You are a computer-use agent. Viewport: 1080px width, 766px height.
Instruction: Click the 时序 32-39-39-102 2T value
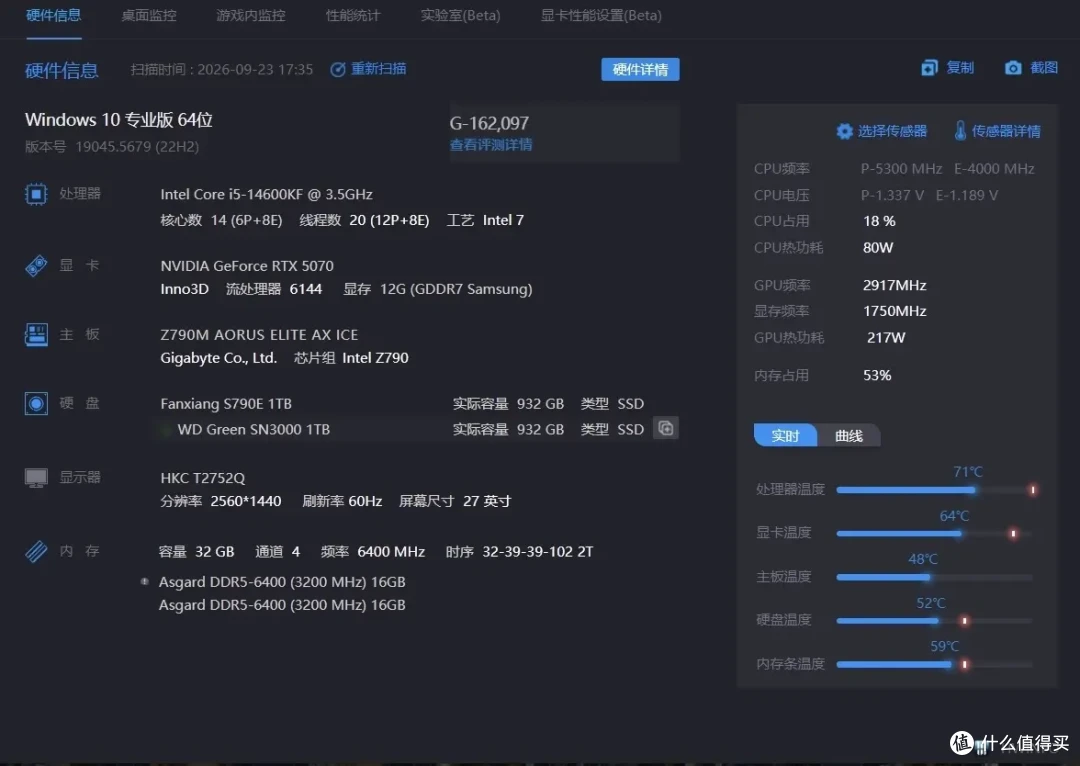click(537, 552)
